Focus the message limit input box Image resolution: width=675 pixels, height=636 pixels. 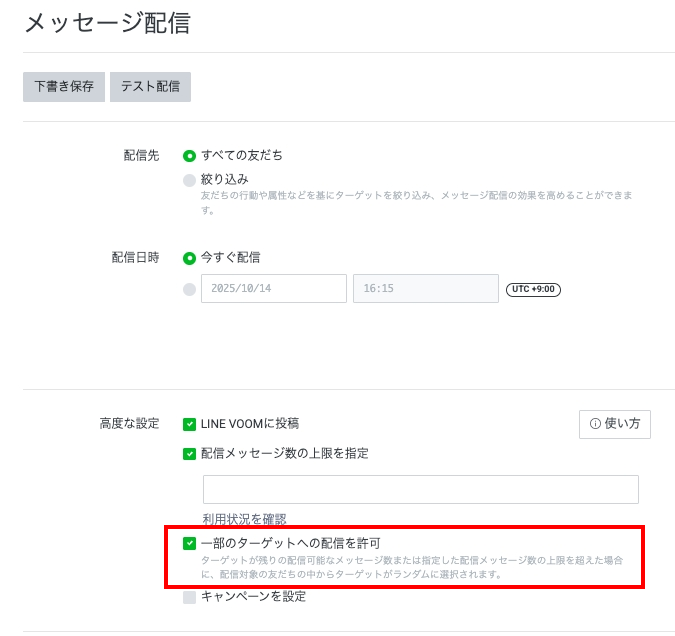click(x=420, y=489)
